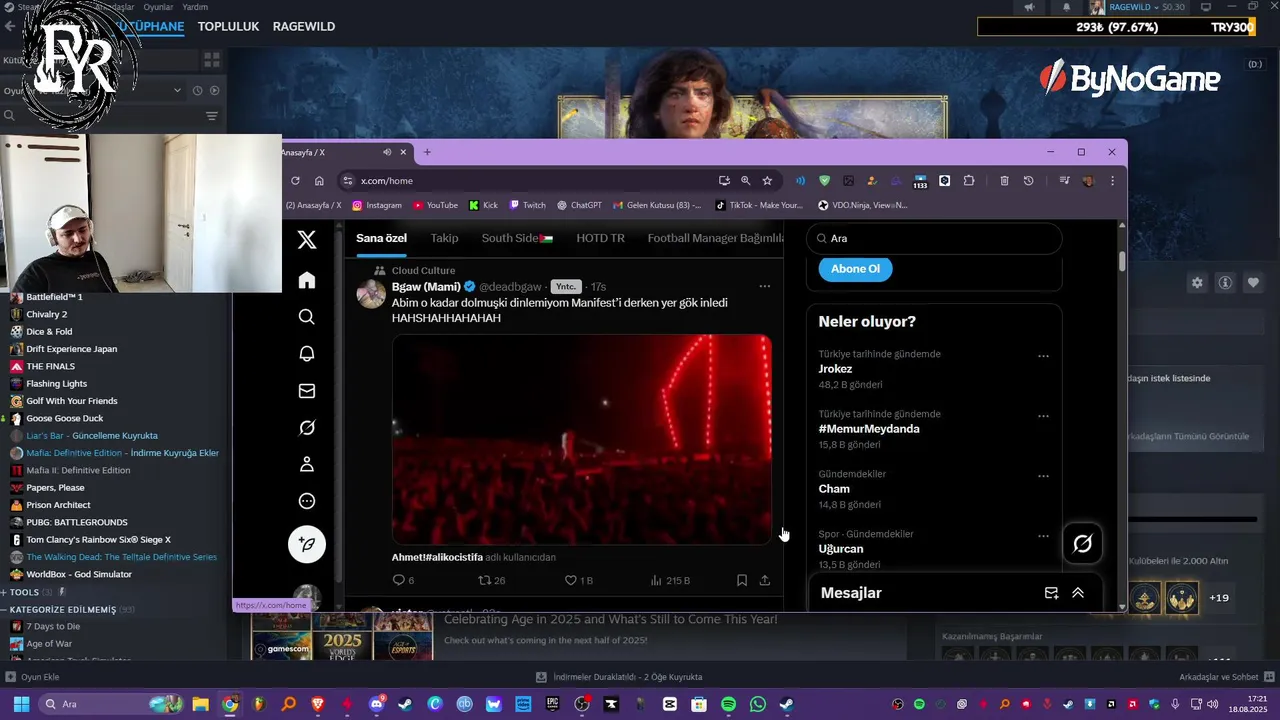Image resolution: width=1280 pixels, height=720 pixels.
Task: Open more options for Cham trend
Action: (1043, 476)
